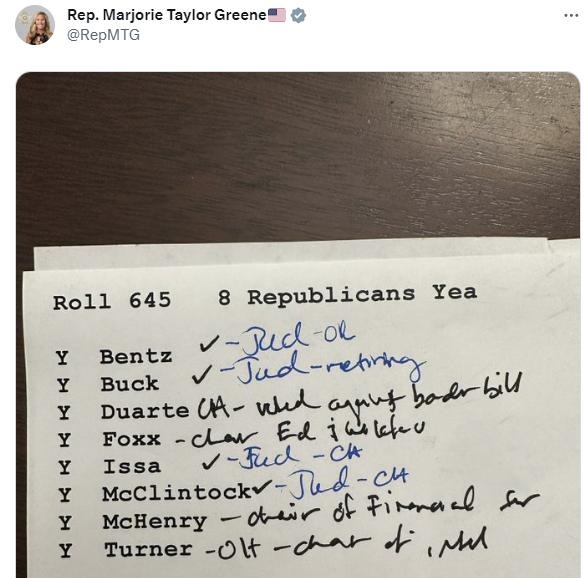Open the Rep. Marjorie Taylor Greene name link
This screenshot has width=587, height=578.
coord(167,15)
